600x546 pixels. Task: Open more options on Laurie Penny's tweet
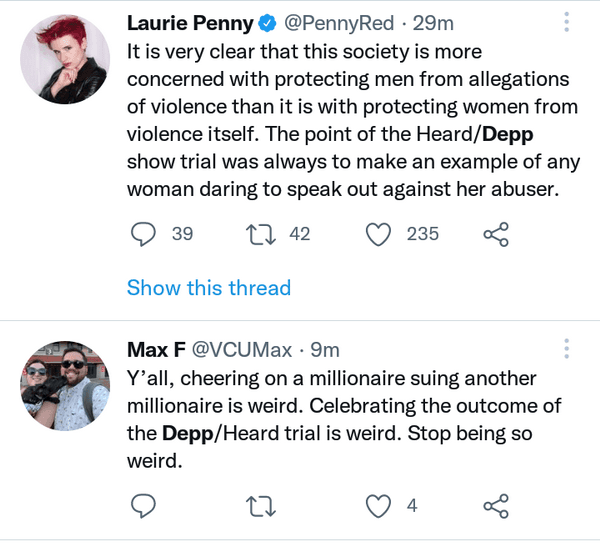click(567, 22)
